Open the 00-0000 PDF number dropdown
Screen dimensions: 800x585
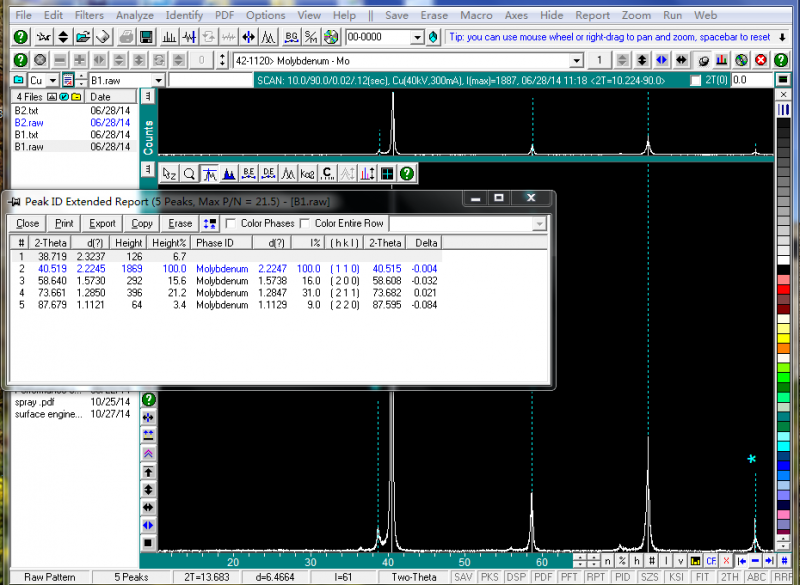pyautogui.click(x=417, y=37)
